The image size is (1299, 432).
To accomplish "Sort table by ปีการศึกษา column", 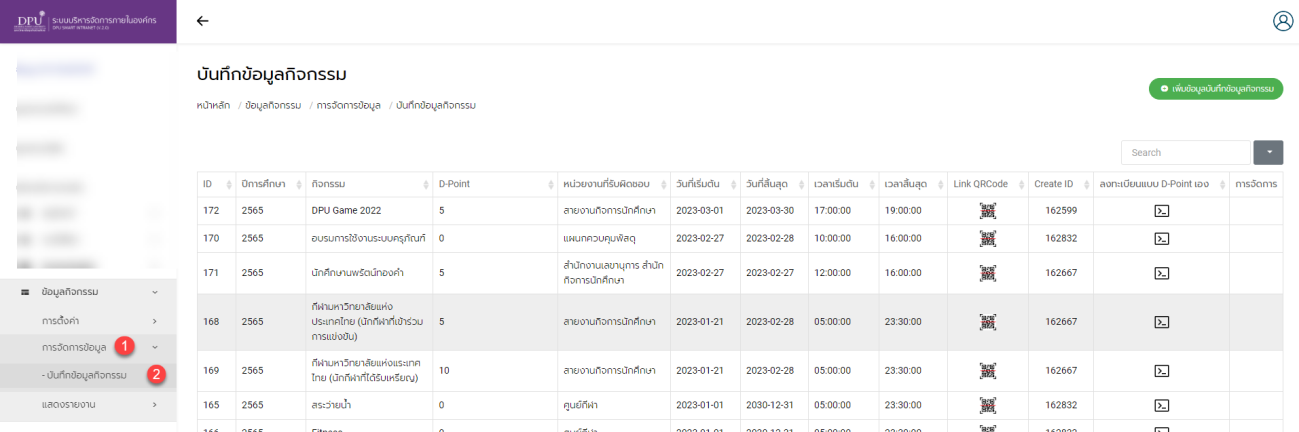I will pos(270,184).
